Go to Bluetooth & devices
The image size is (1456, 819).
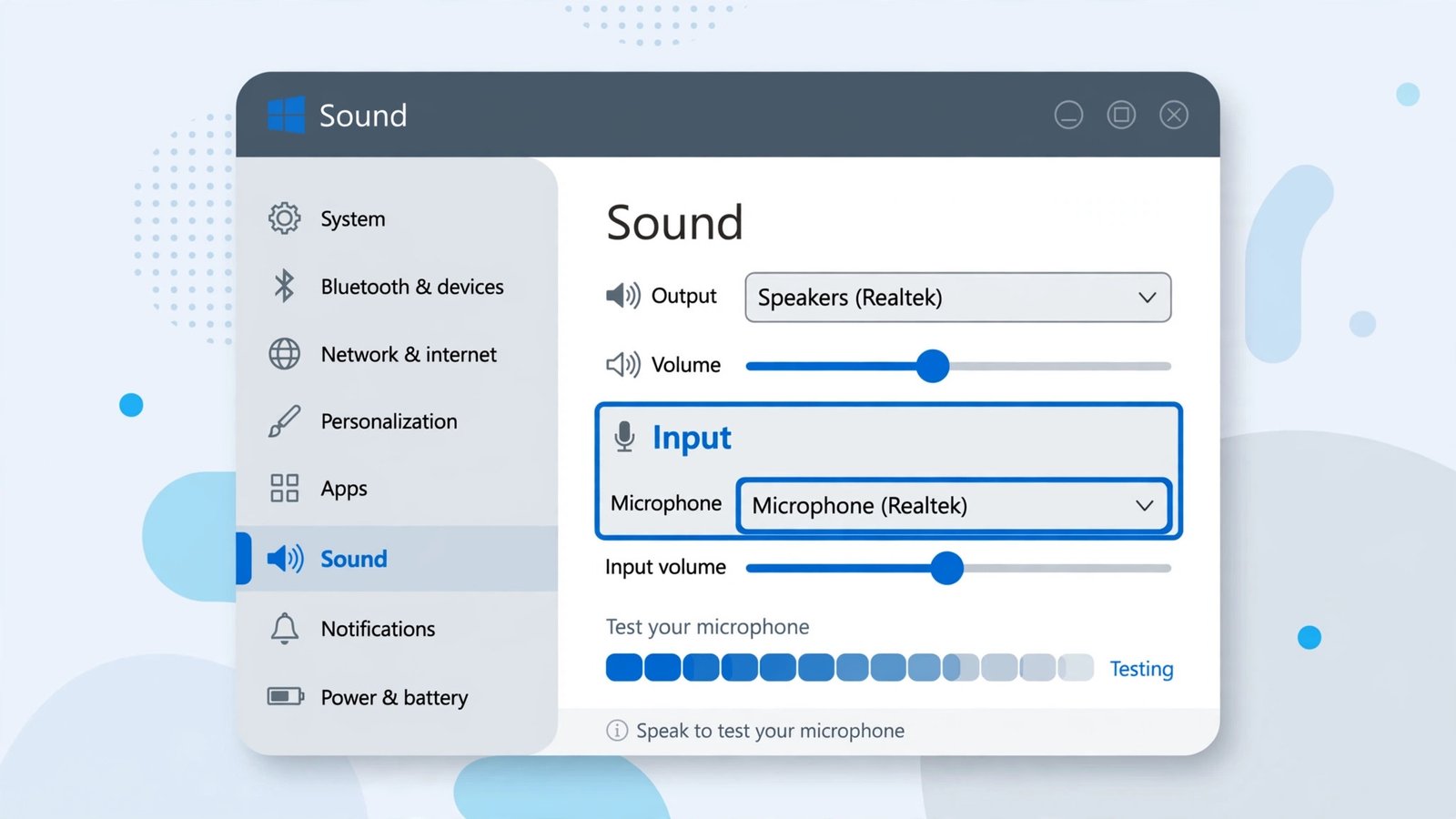click(x=397, y=287)
